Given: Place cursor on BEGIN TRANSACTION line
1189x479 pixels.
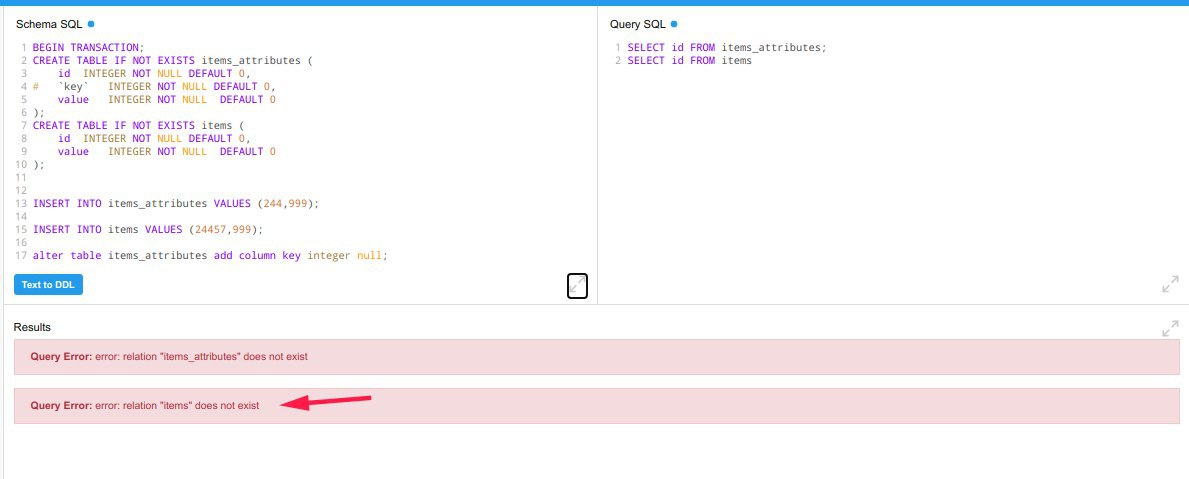Looking at the screenshot, I should (88, 47).
